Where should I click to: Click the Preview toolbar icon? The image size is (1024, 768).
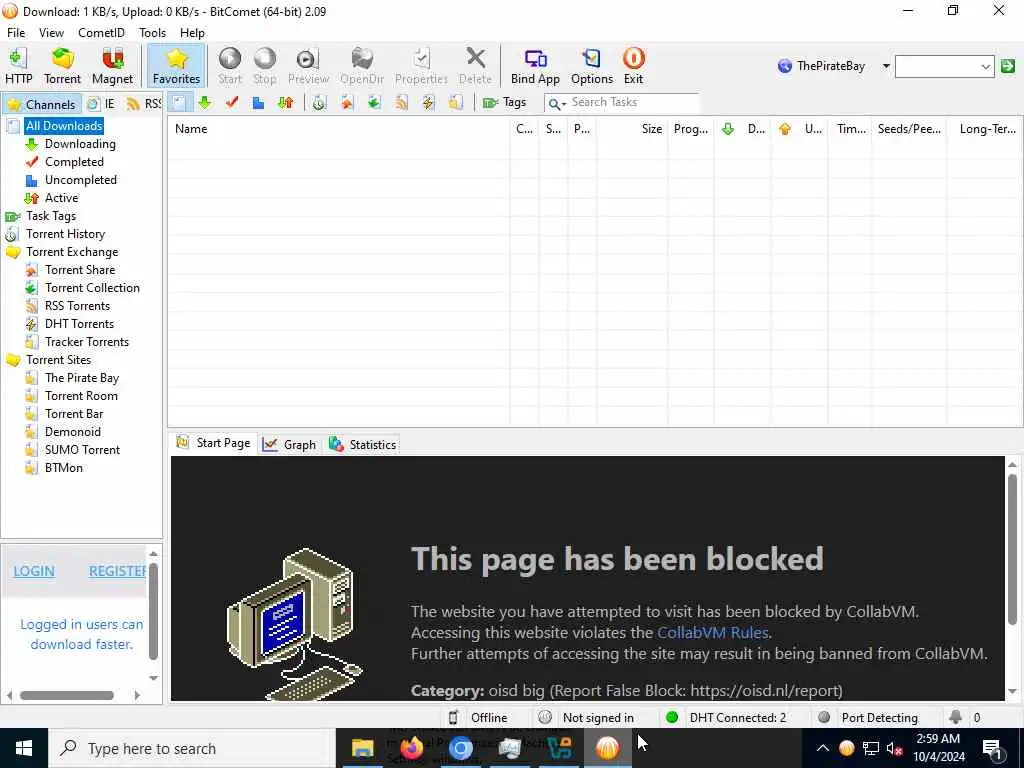tap(308, 65)
